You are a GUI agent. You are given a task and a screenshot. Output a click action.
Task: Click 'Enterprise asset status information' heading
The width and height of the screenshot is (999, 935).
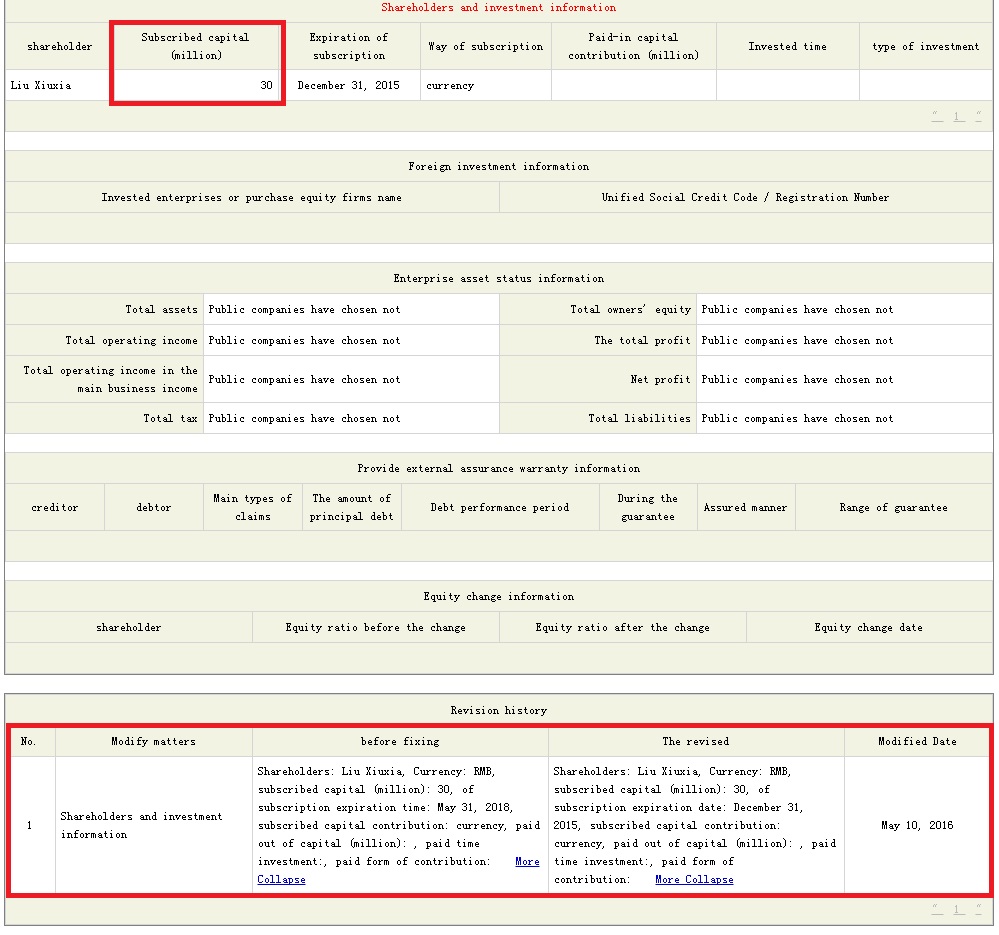pos(498,278)
